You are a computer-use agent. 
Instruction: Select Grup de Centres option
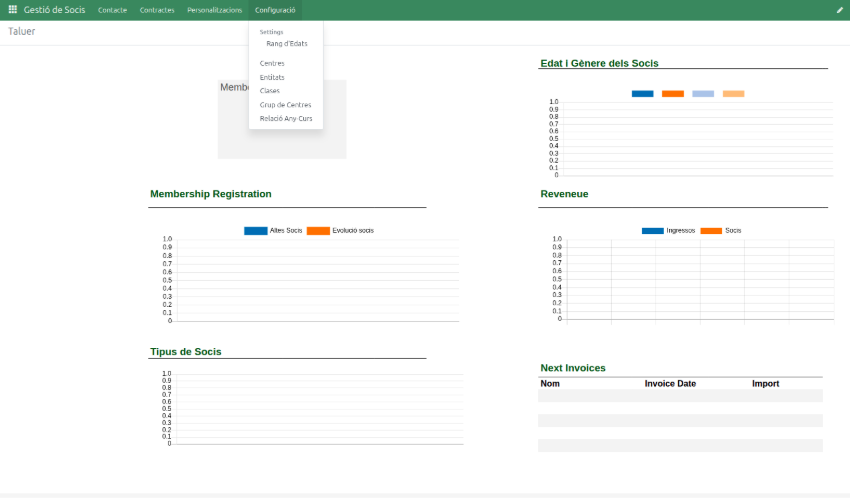coord(285,105)
